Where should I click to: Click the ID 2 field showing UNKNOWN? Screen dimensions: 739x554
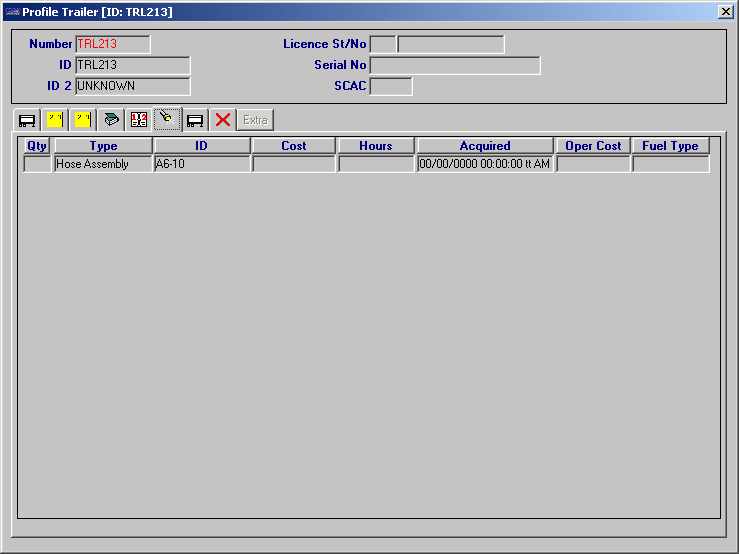coord(133,86)
